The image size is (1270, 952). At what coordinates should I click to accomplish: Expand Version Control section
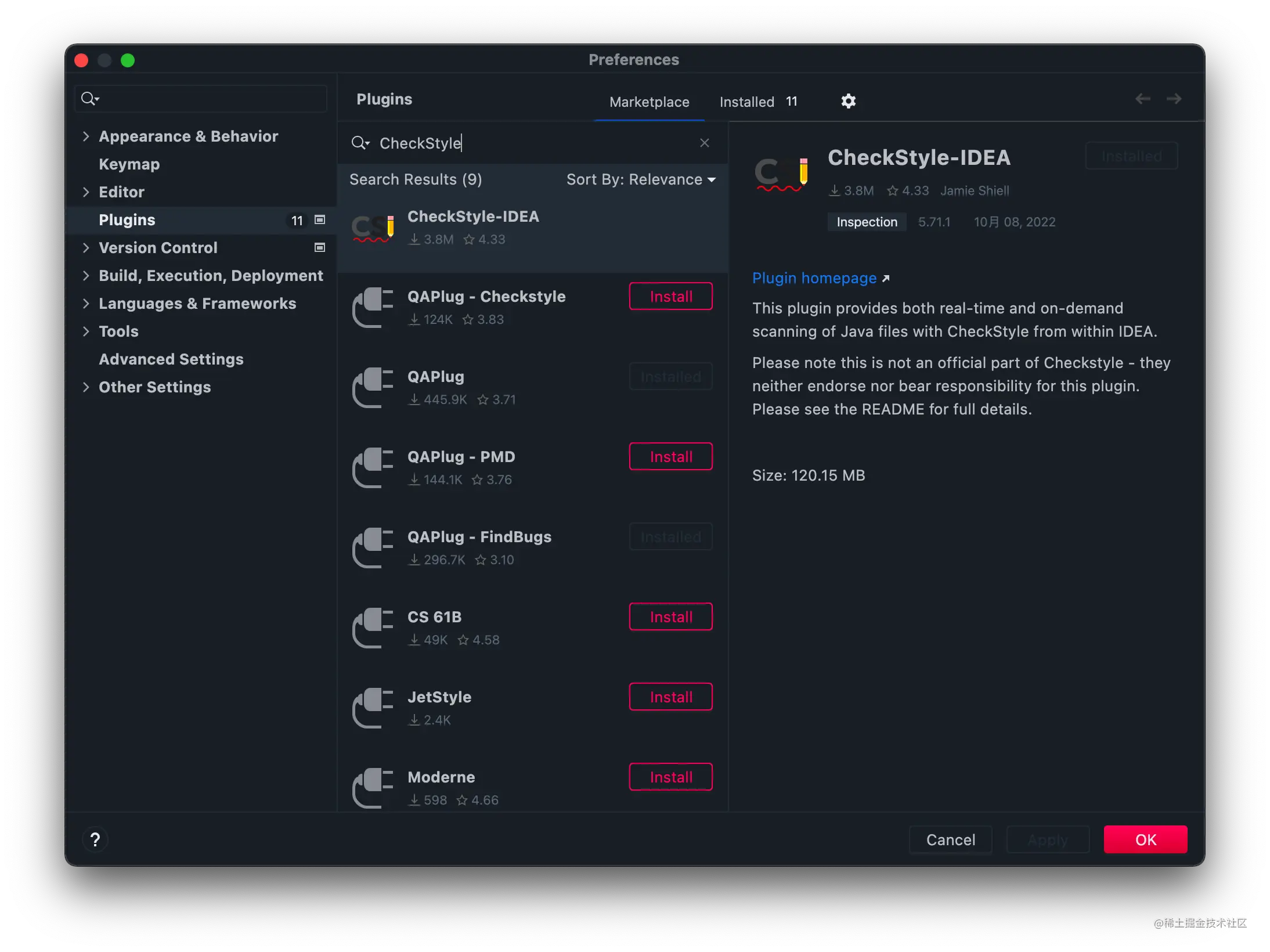(x=86, y=248)
